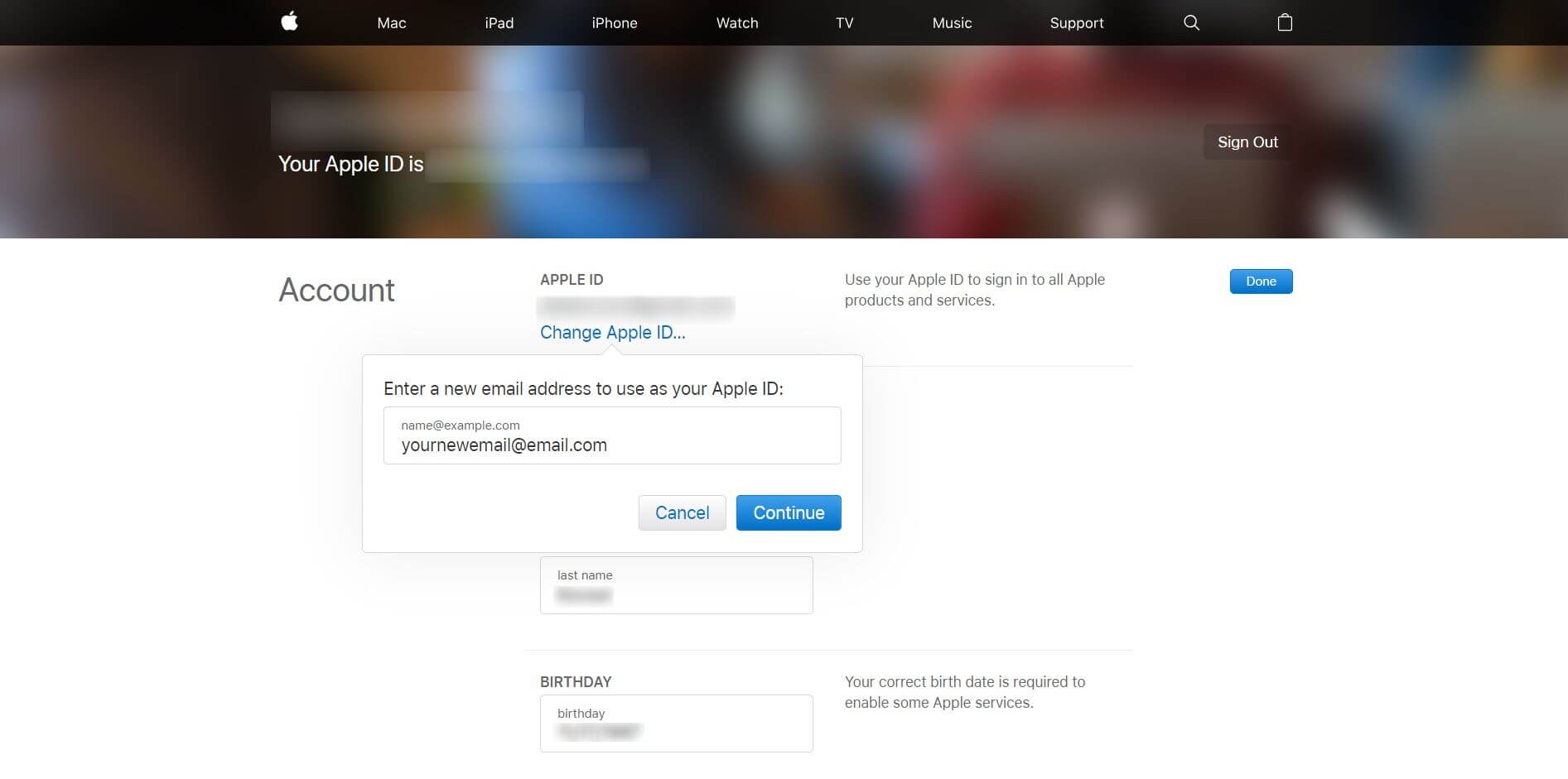Click the Apple logo icon
The image size is (1568, 779).
pos(289,22)
